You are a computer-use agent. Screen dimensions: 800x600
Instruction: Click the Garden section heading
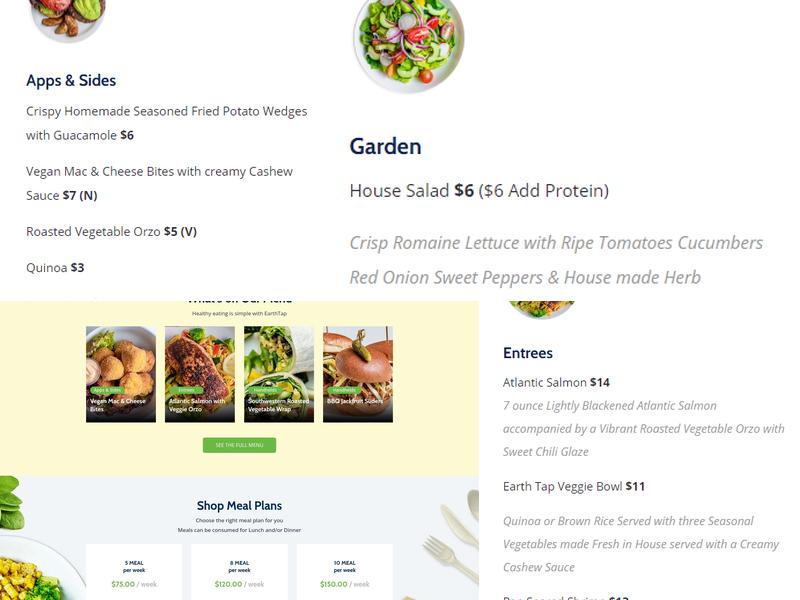pyautogui.click(x=385, y=146)
